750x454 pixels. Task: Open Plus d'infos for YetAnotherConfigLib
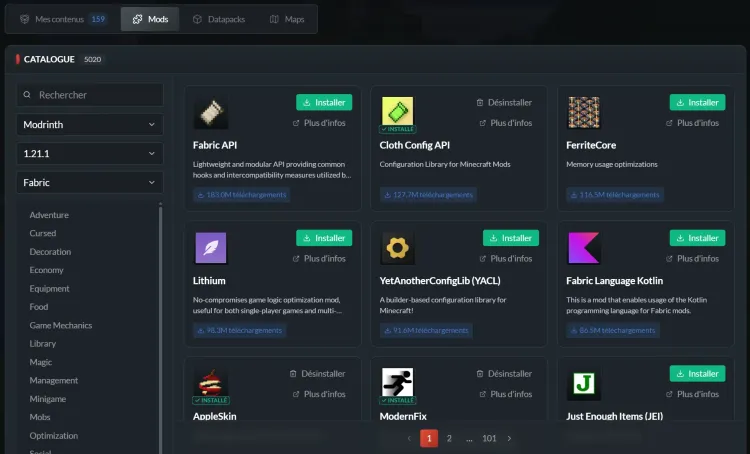pos(506,258)
